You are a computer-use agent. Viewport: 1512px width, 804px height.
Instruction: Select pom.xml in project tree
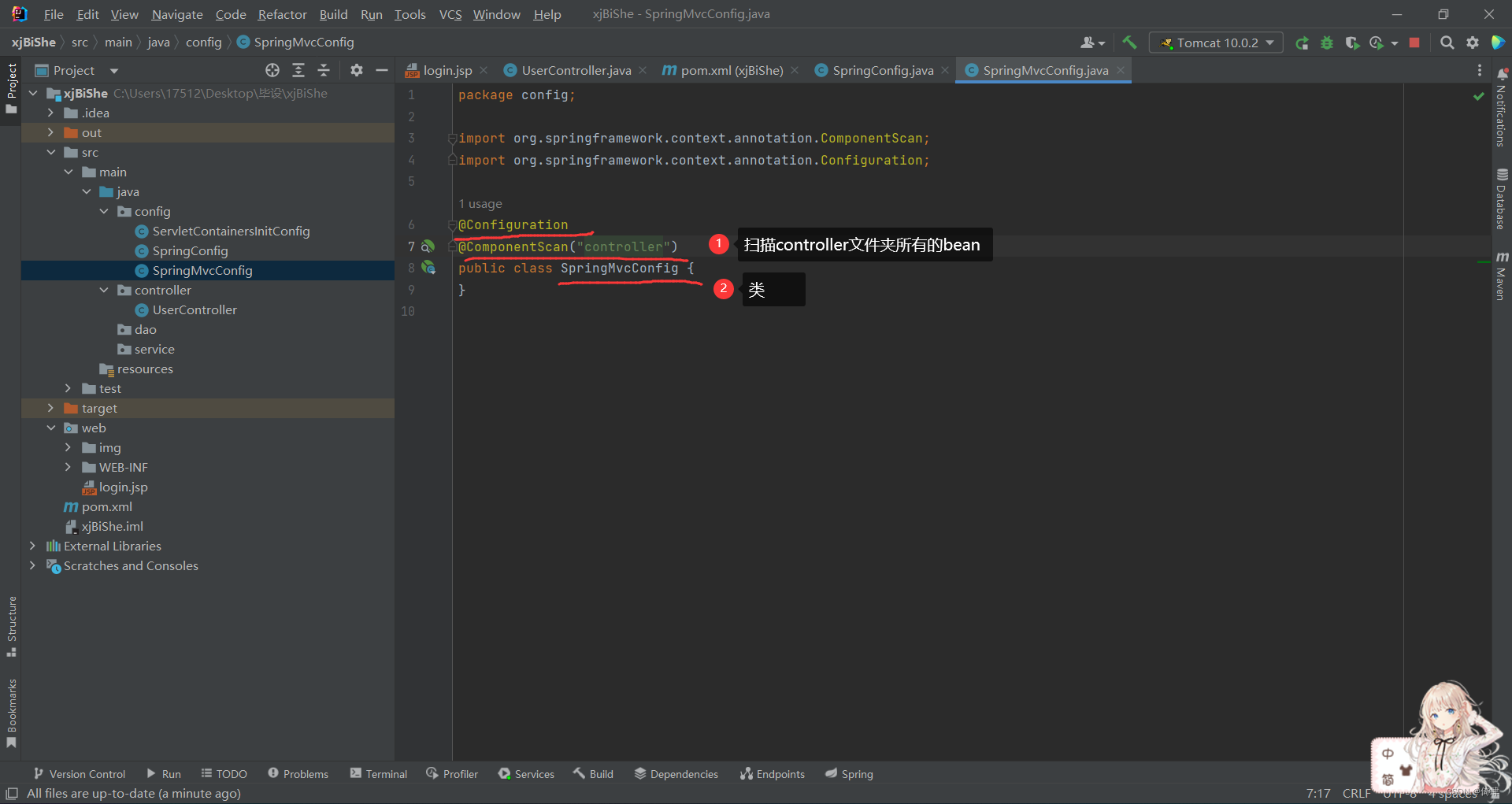pos(106,506)
